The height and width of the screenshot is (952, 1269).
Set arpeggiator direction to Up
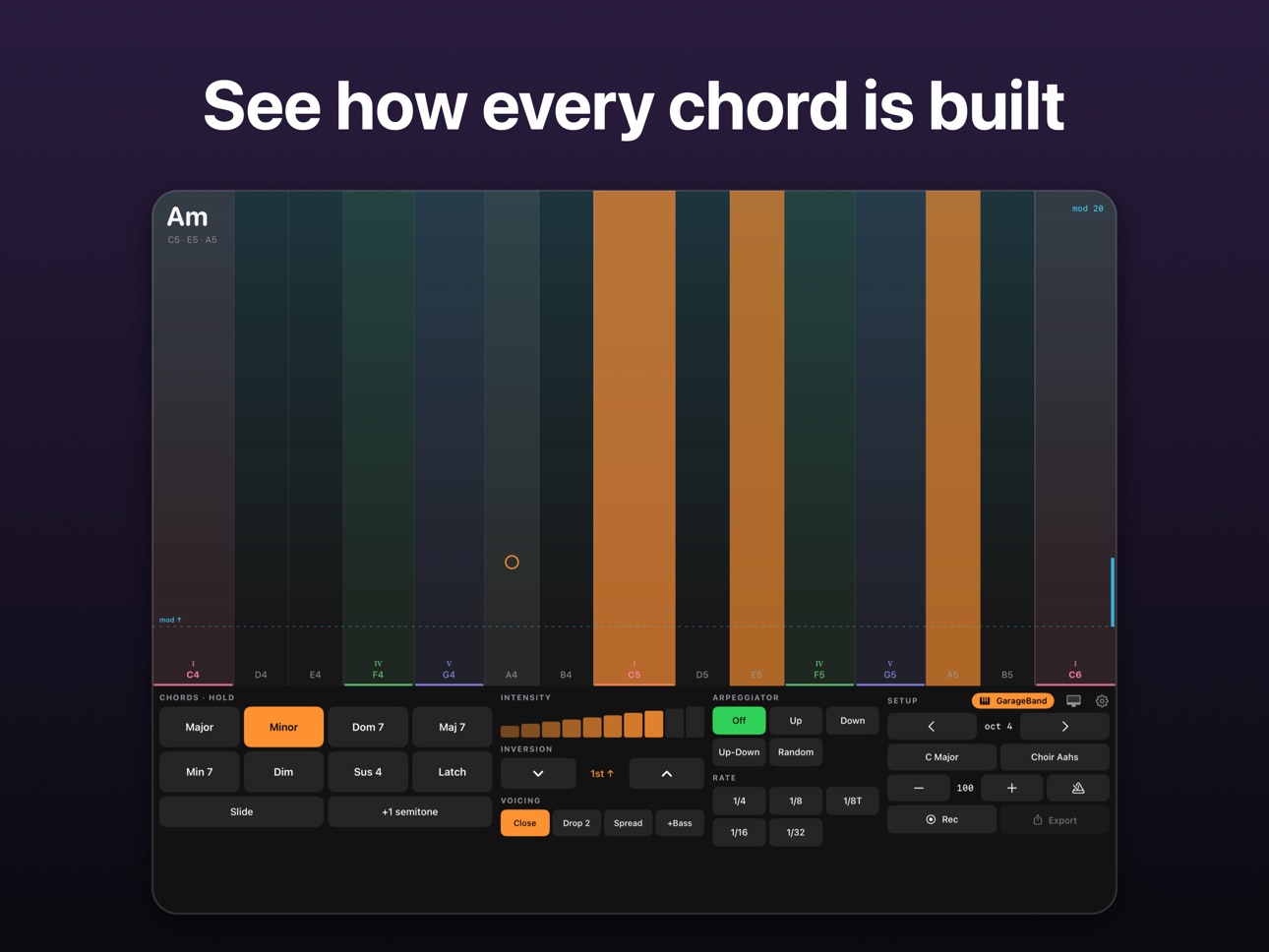coord(796,721)
